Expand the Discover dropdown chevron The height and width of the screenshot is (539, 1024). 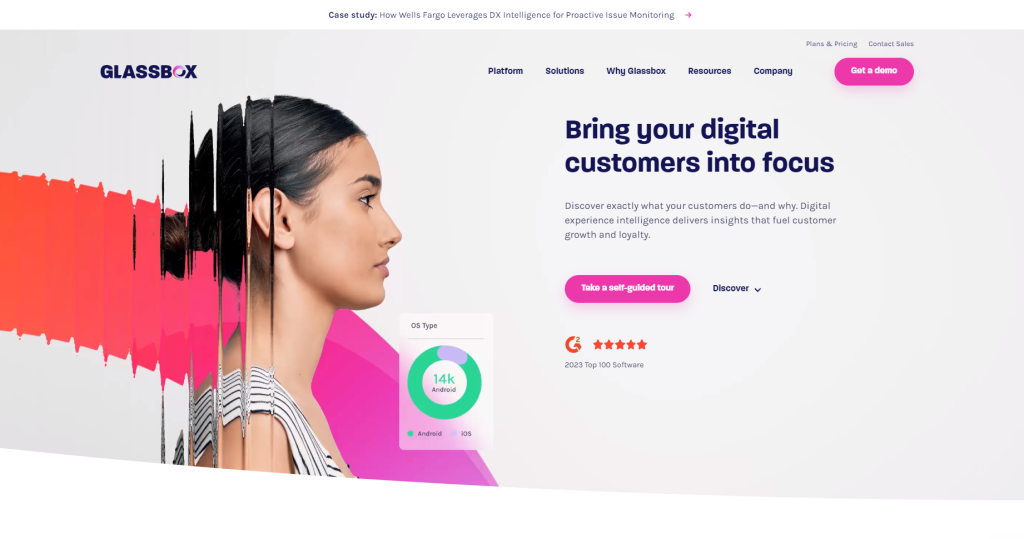pyautogui.click(x=758, y=289)
